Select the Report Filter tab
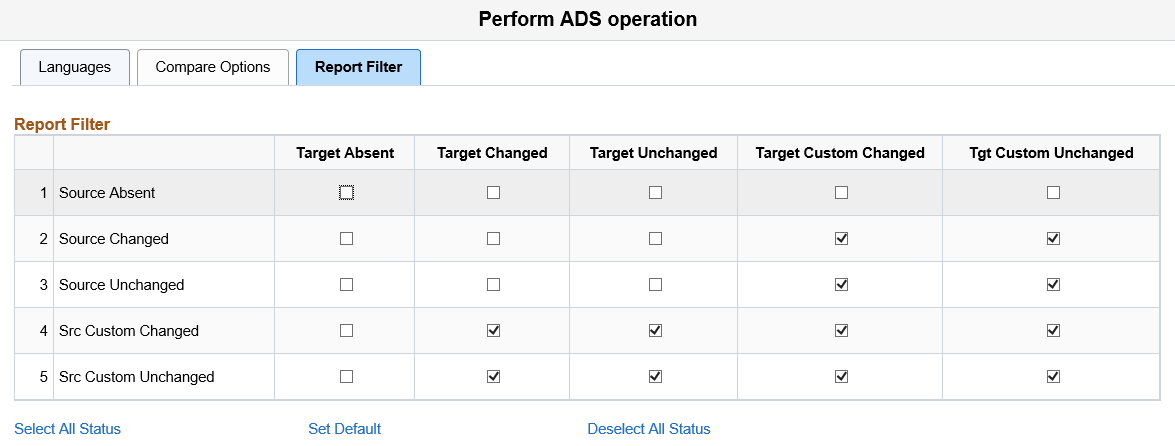1175x446 pixels. point(358,67)
